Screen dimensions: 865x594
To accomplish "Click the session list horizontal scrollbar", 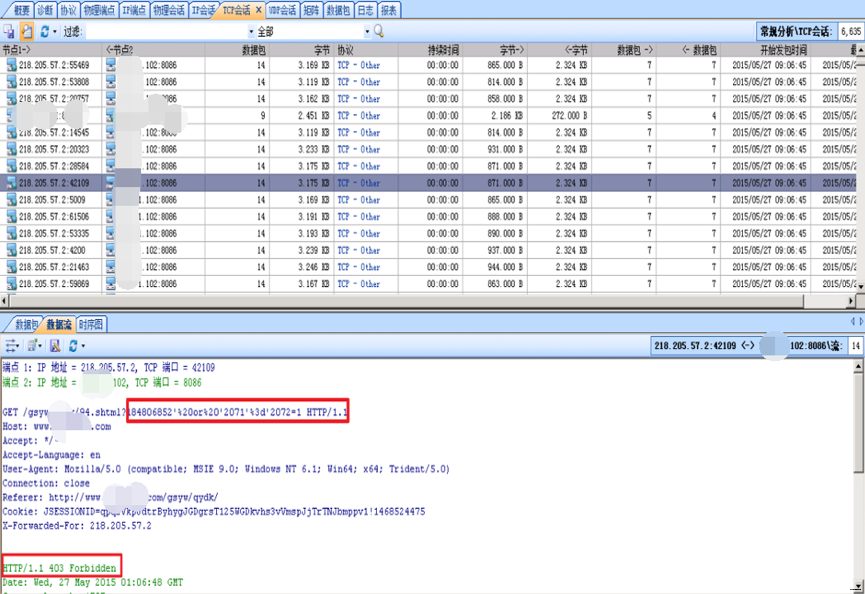I will (400, 300).
